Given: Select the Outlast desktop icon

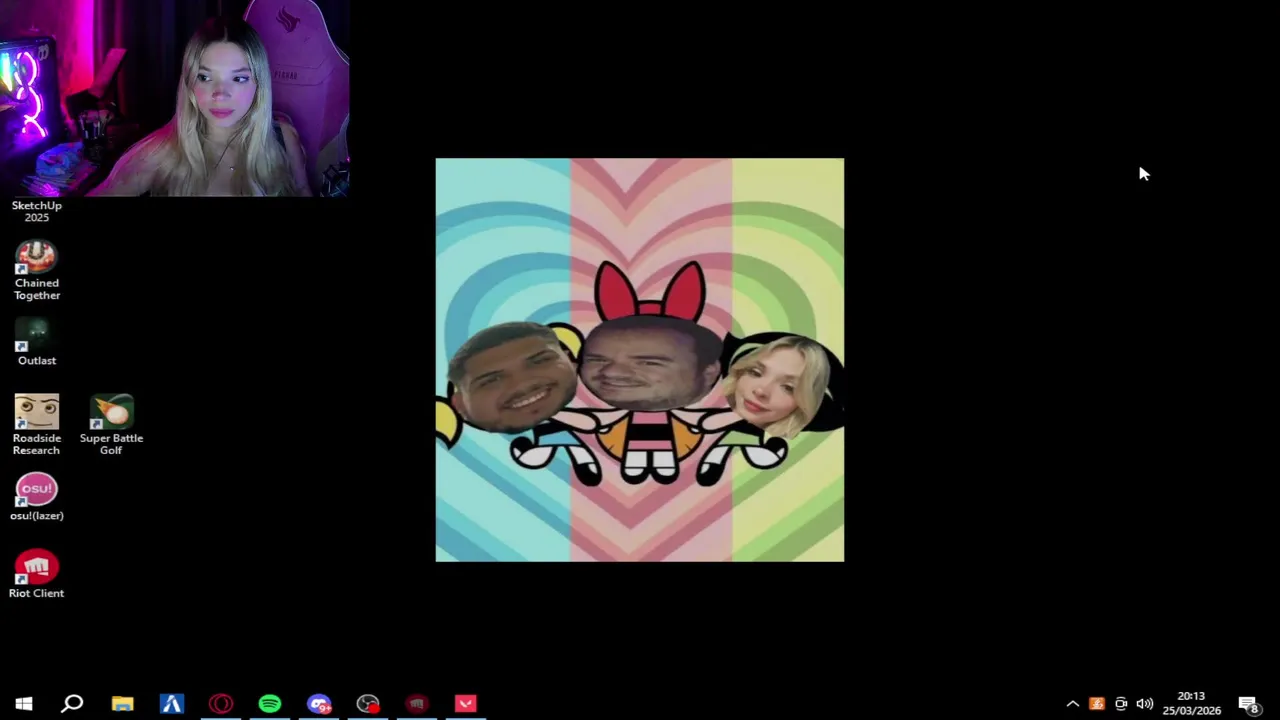Looking at the screenshot, I should click(36, 342).
